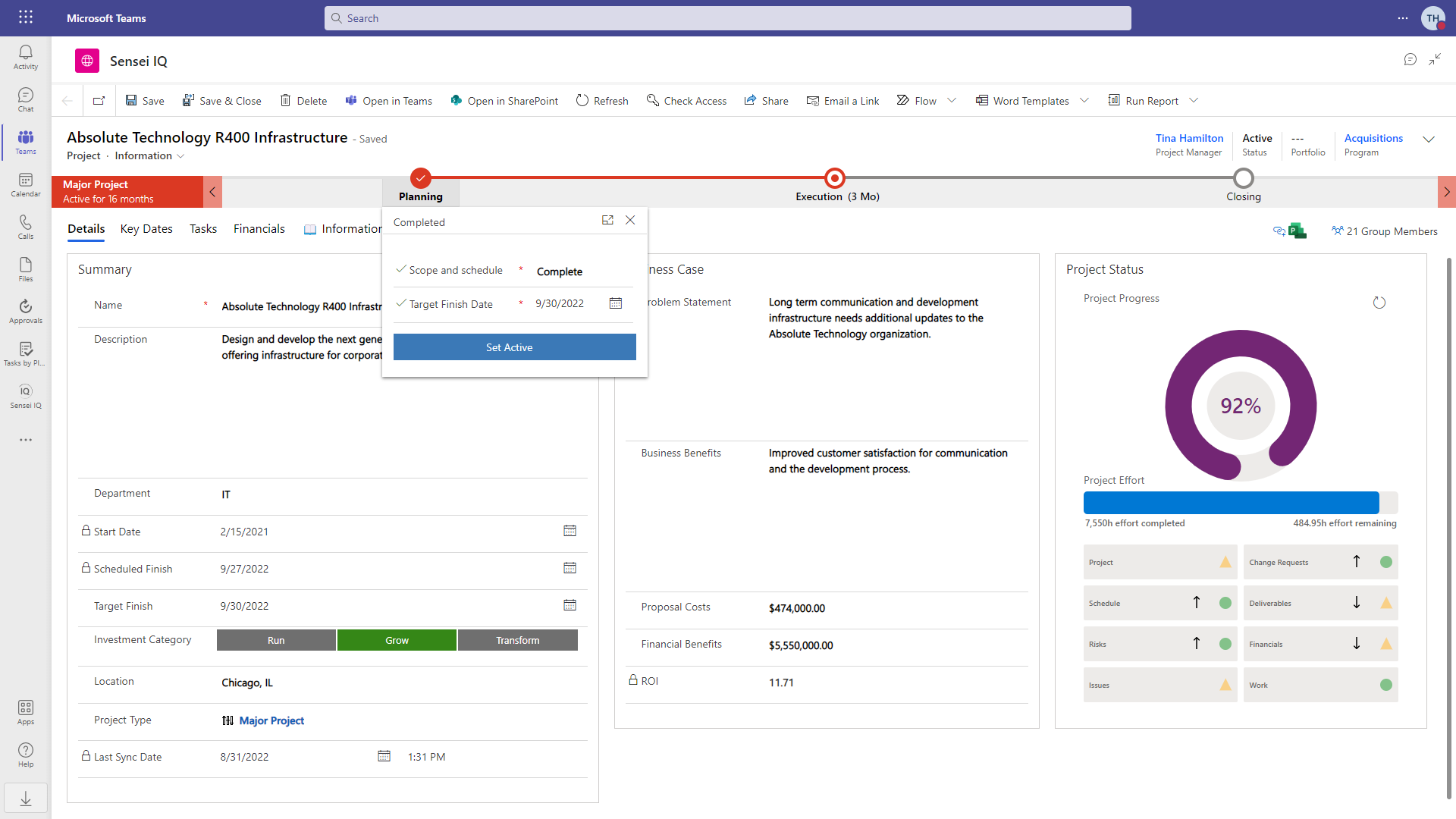Open the app launcher waffle icon
This screenshot has height=819, width=1456.
(26, 17)
